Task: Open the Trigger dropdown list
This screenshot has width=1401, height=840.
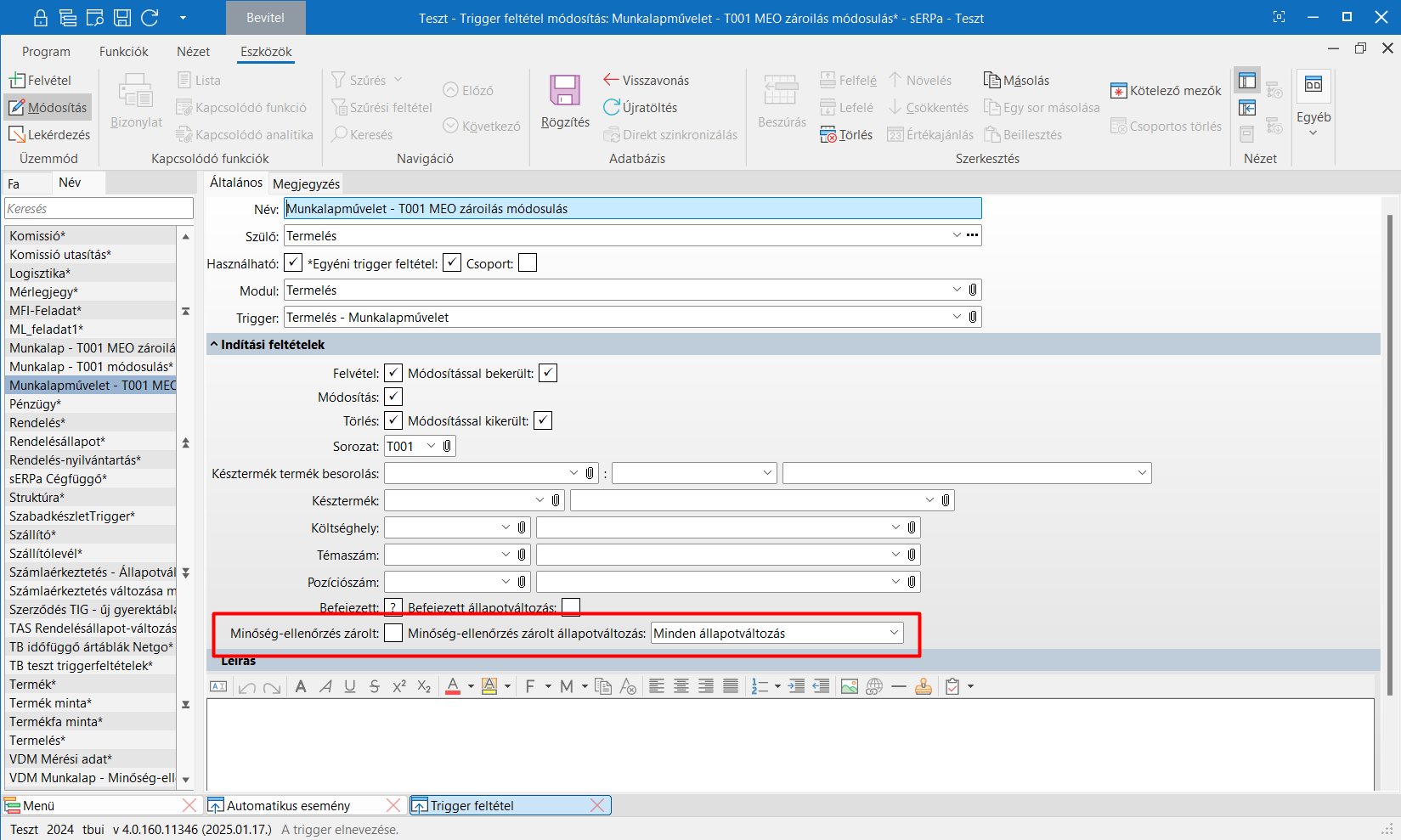Action: pos(958,317)
